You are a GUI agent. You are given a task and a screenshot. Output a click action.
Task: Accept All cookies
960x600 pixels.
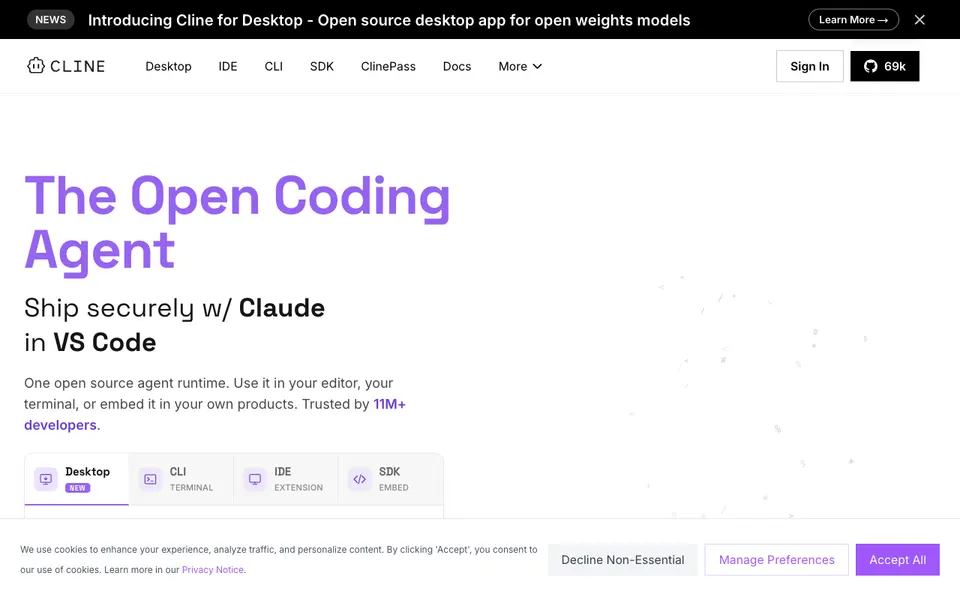[x=898, y=560]
